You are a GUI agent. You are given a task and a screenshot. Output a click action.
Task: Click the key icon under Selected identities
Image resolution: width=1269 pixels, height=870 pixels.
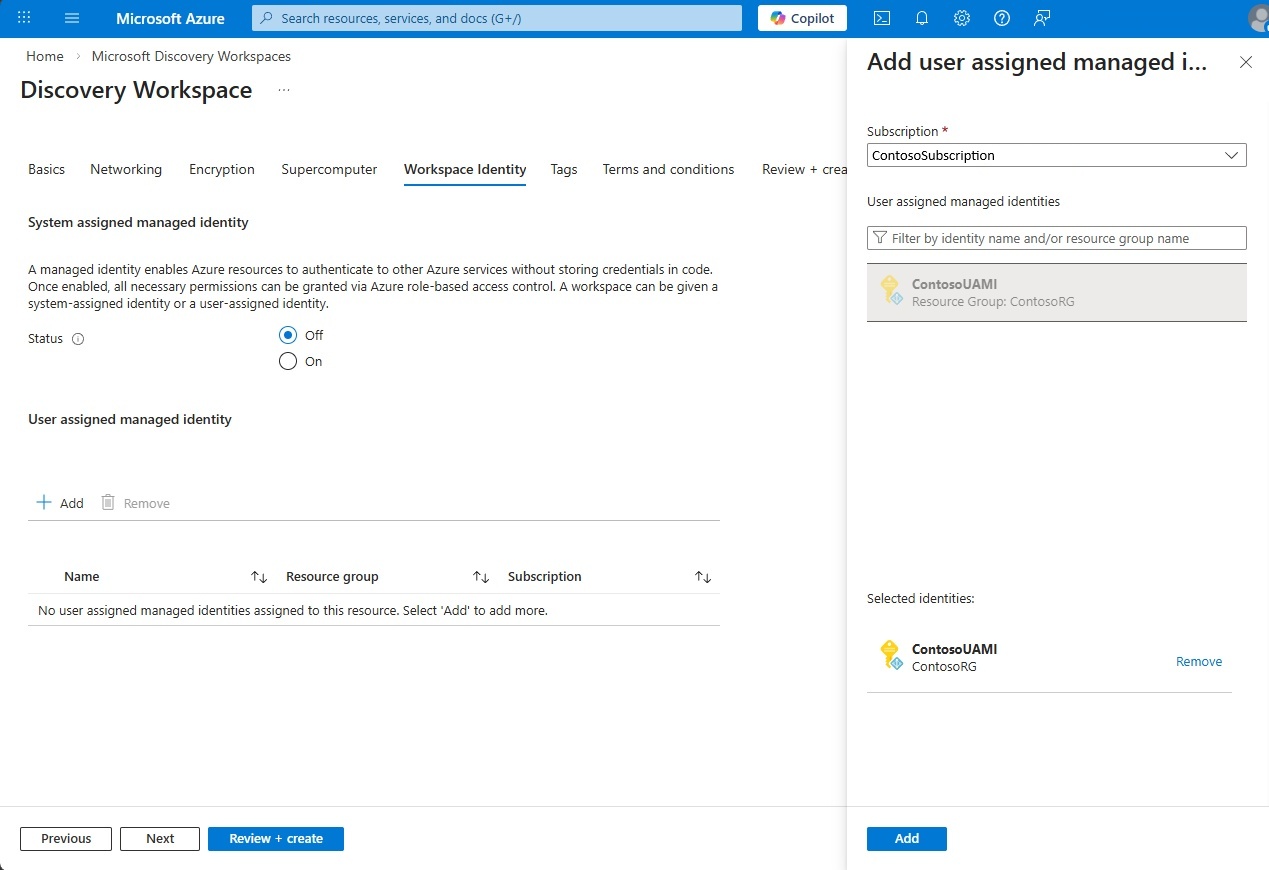click(890, 655)
